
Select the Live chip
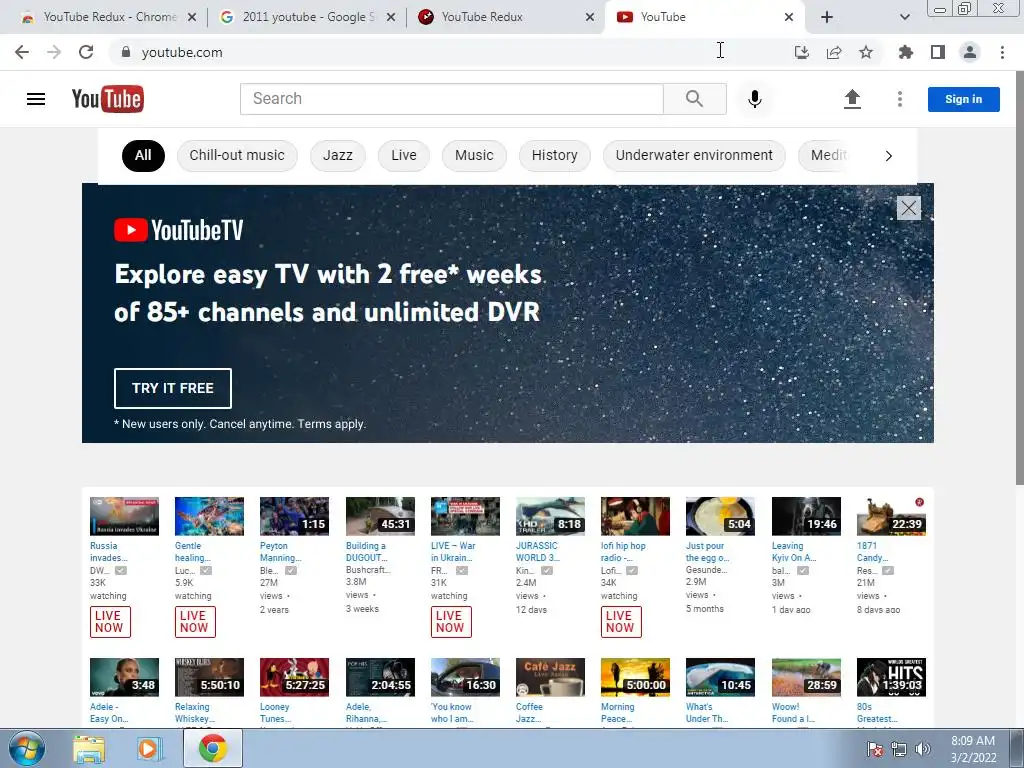(x=404, y=155)
